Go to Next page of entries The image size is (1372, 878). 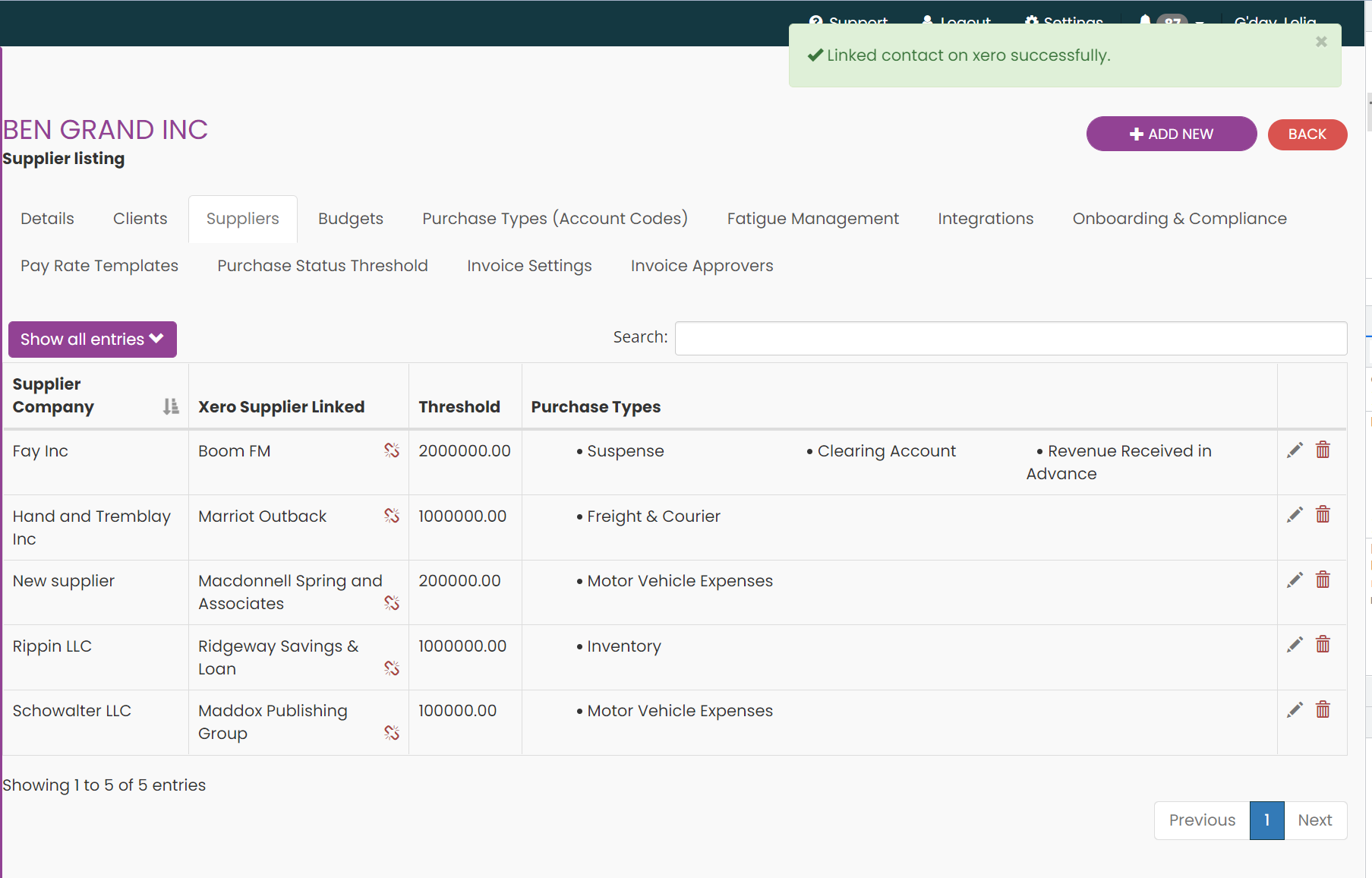coord(1314,820)
